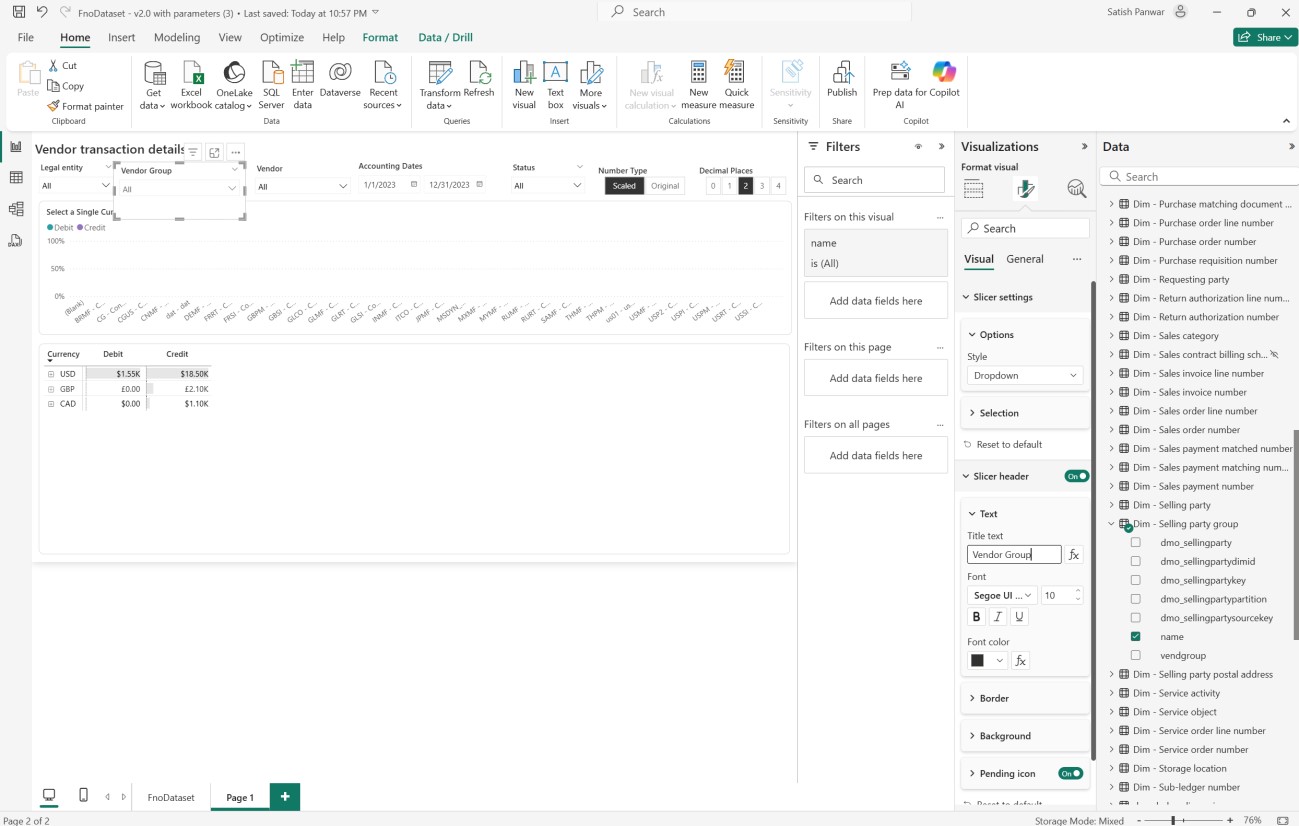The image size is (1299, 826).
Task: Disable the Pending icon toggle
Action: 1070,774
